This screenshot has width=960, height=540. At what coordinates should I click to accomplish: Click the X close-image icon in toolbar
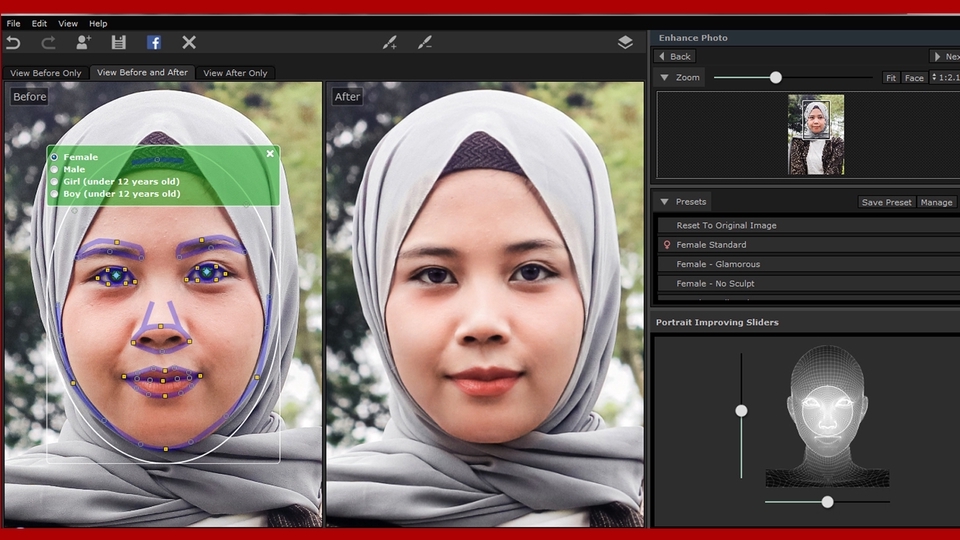(189, 42)
